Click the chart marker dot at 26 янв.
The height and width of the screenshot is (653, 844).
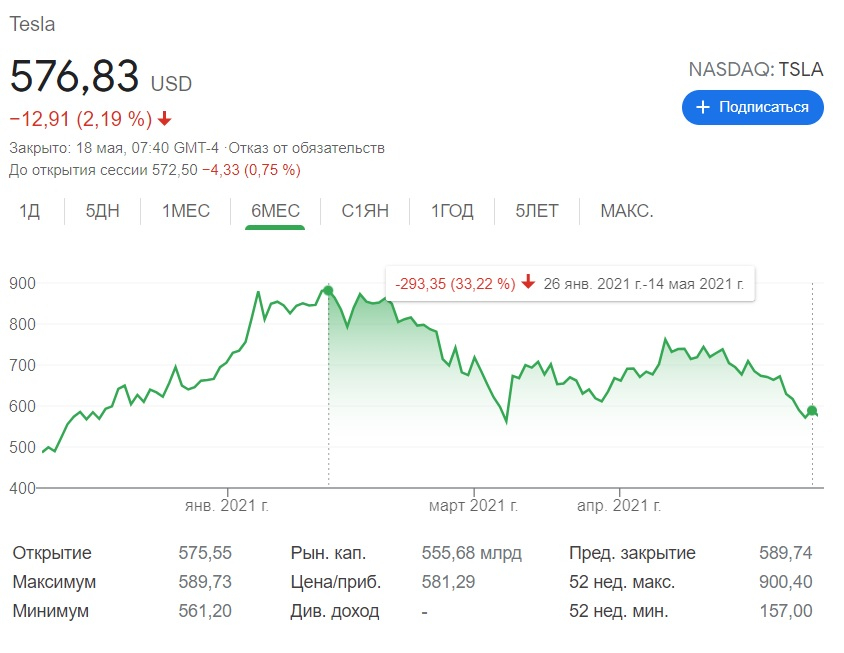(x=328, y=291)
